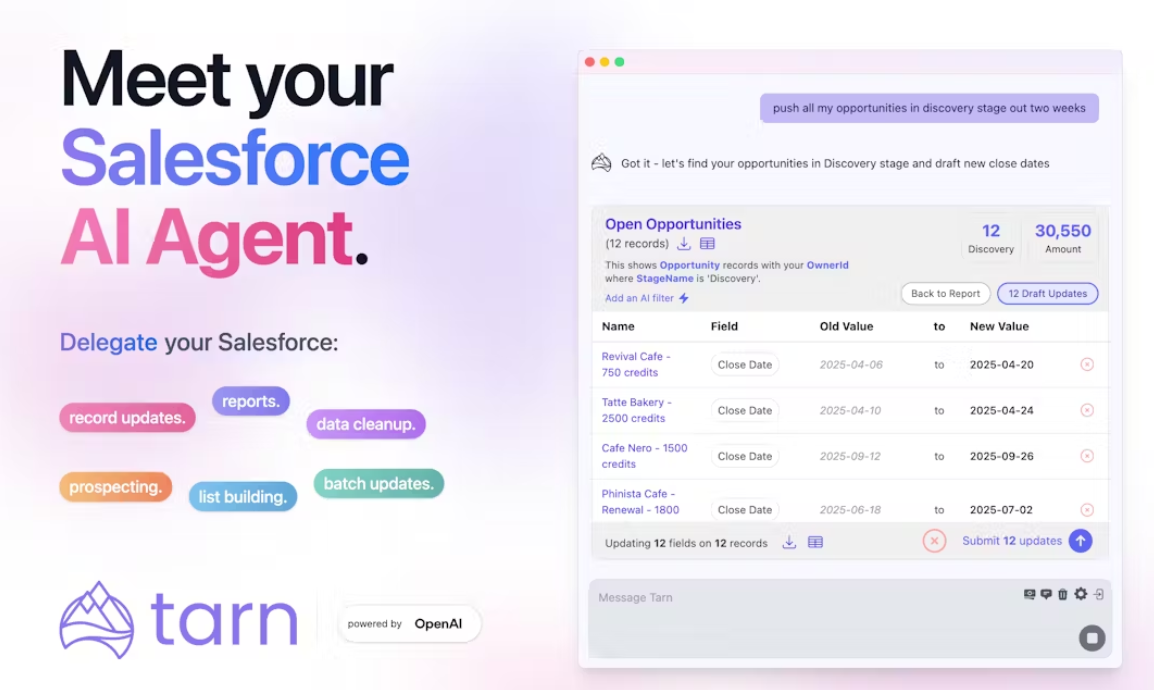The height and width of the screenshot is (690, 1154).
Task: Click the list building pill
Action: pyautogui.click(x=243, y=497)
